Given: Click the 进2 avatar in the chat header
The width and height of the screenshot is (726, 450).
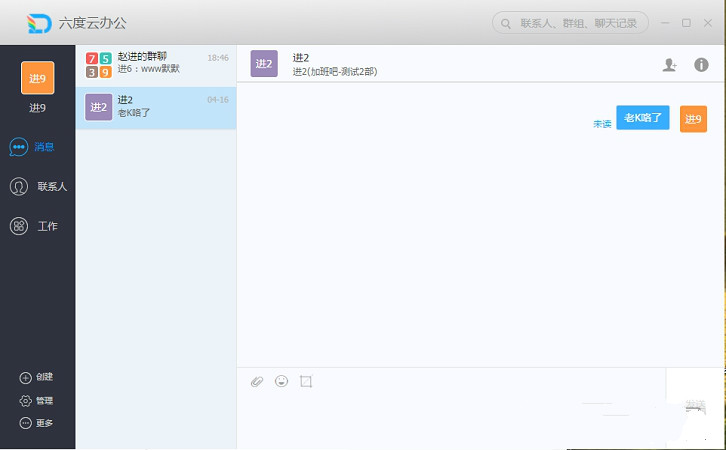Looking at the screenshot, I should pyautogui.click(x=264, y=63).
